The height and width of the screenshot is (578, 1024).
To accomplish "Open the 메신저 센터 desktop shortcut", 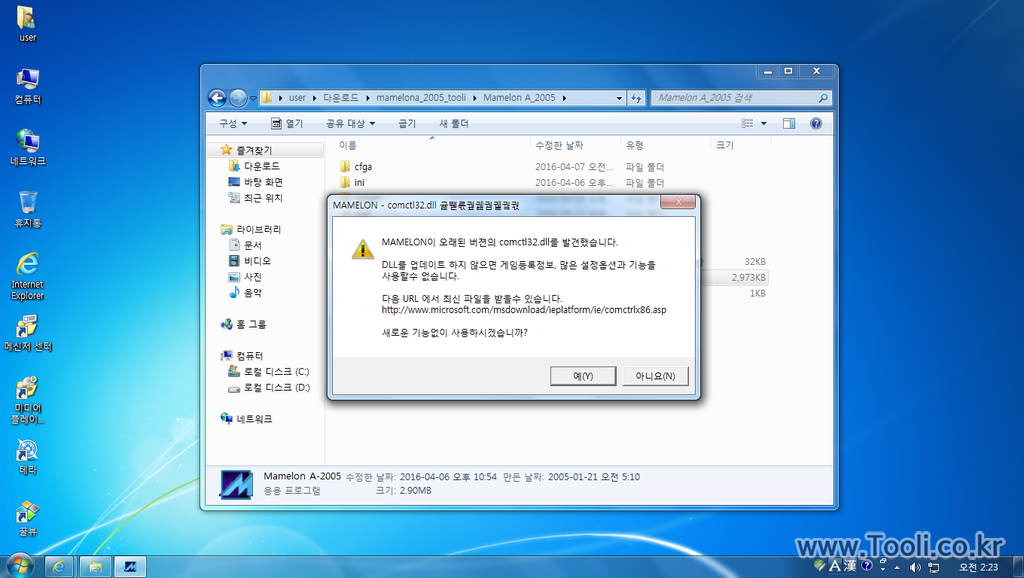I will click(27, 333).
